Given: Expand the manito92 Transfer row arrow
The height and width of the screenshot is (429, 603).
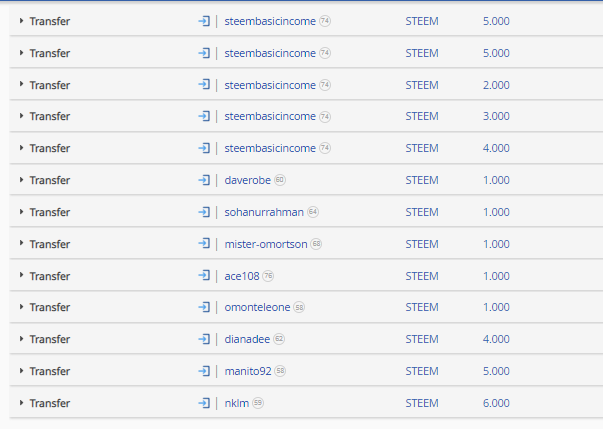Looking at the screenshot, I should (x=22, y=371).
